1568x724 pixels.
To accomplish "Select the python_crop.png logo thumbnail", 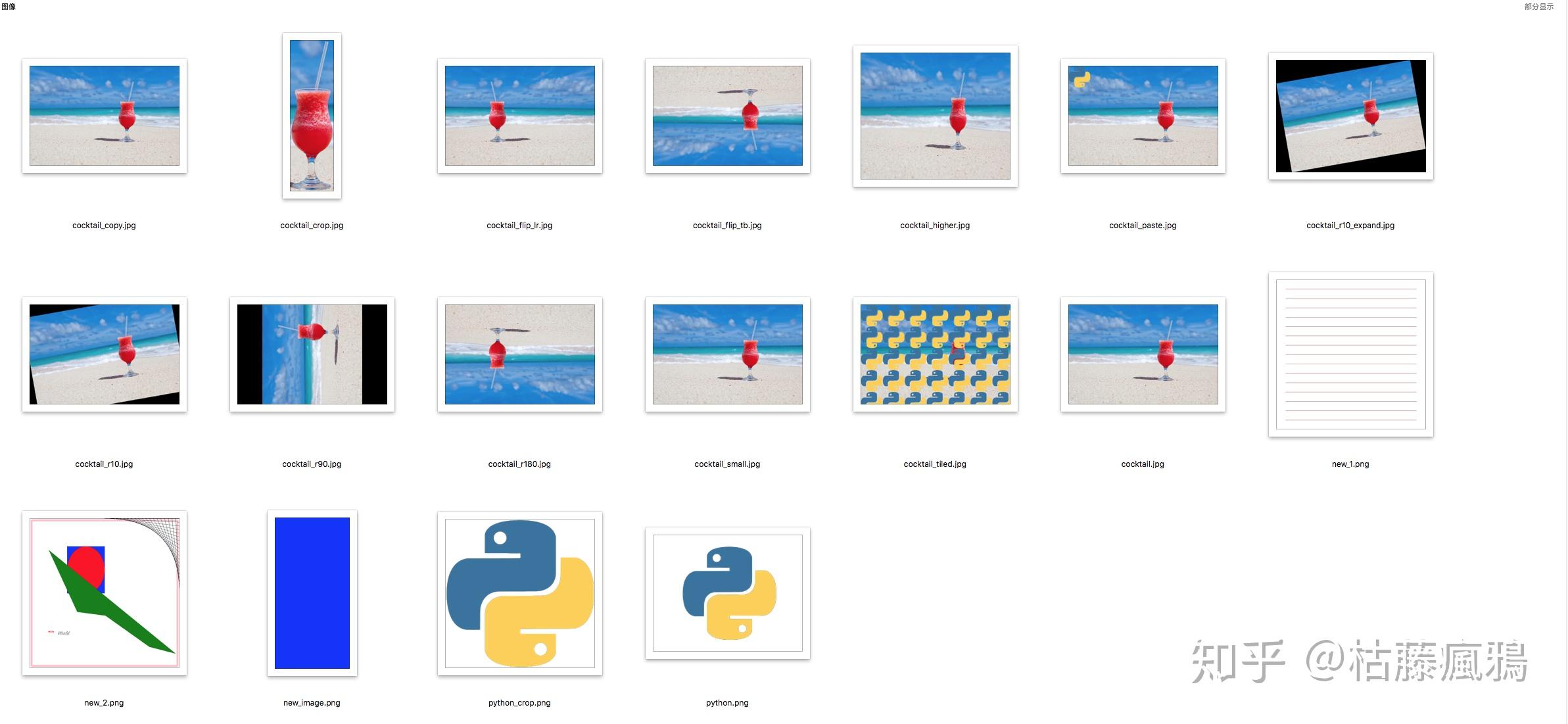I will tap(519, 593).
